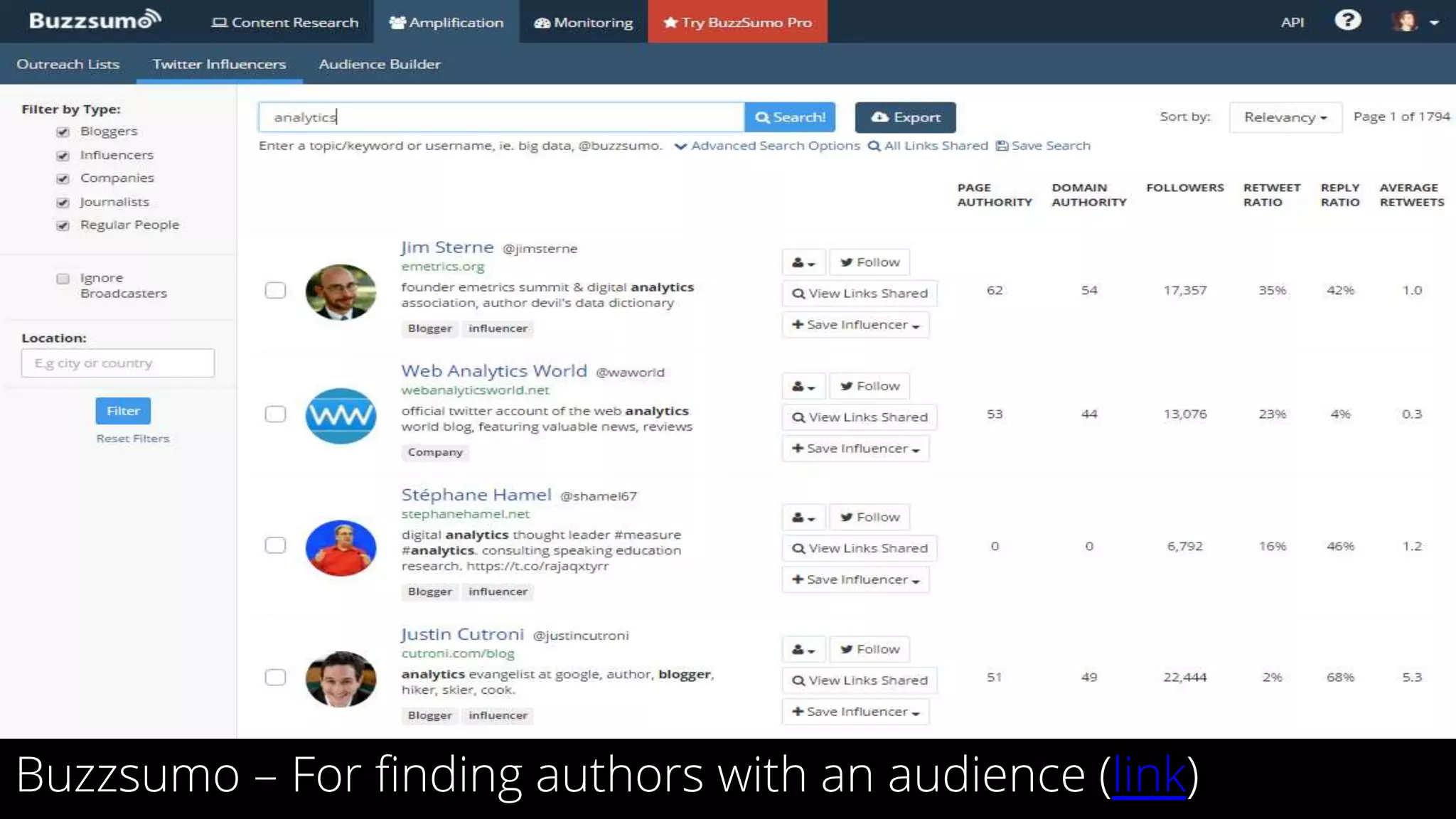The width and height of the screenshot is (1456, 819).
Task: Click the API link
Action: pos(1292,22)
